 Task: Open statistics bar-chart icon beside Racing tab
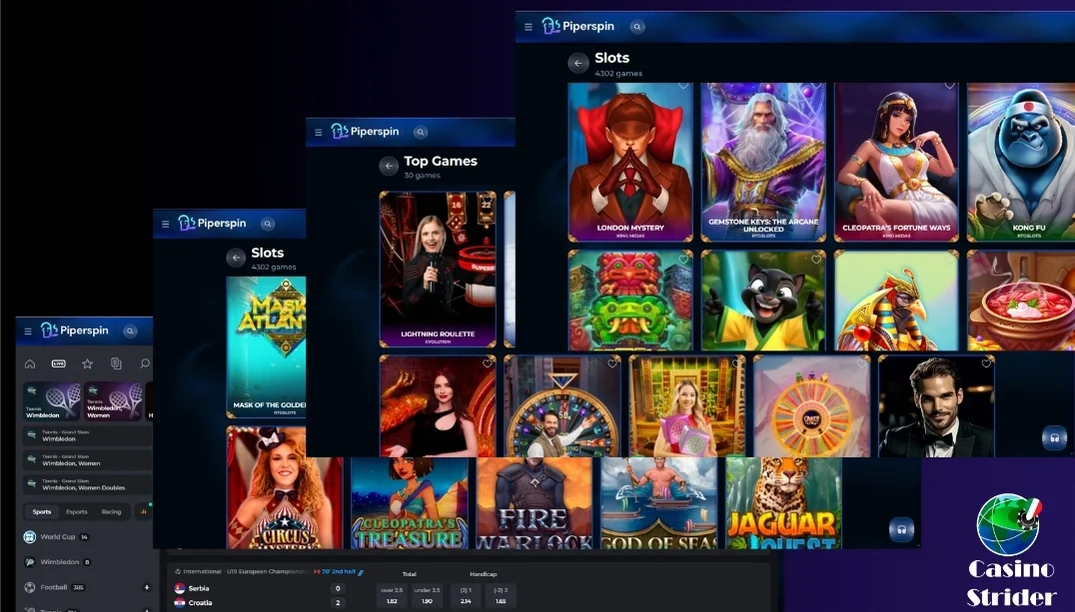click(x=143, y=512)
